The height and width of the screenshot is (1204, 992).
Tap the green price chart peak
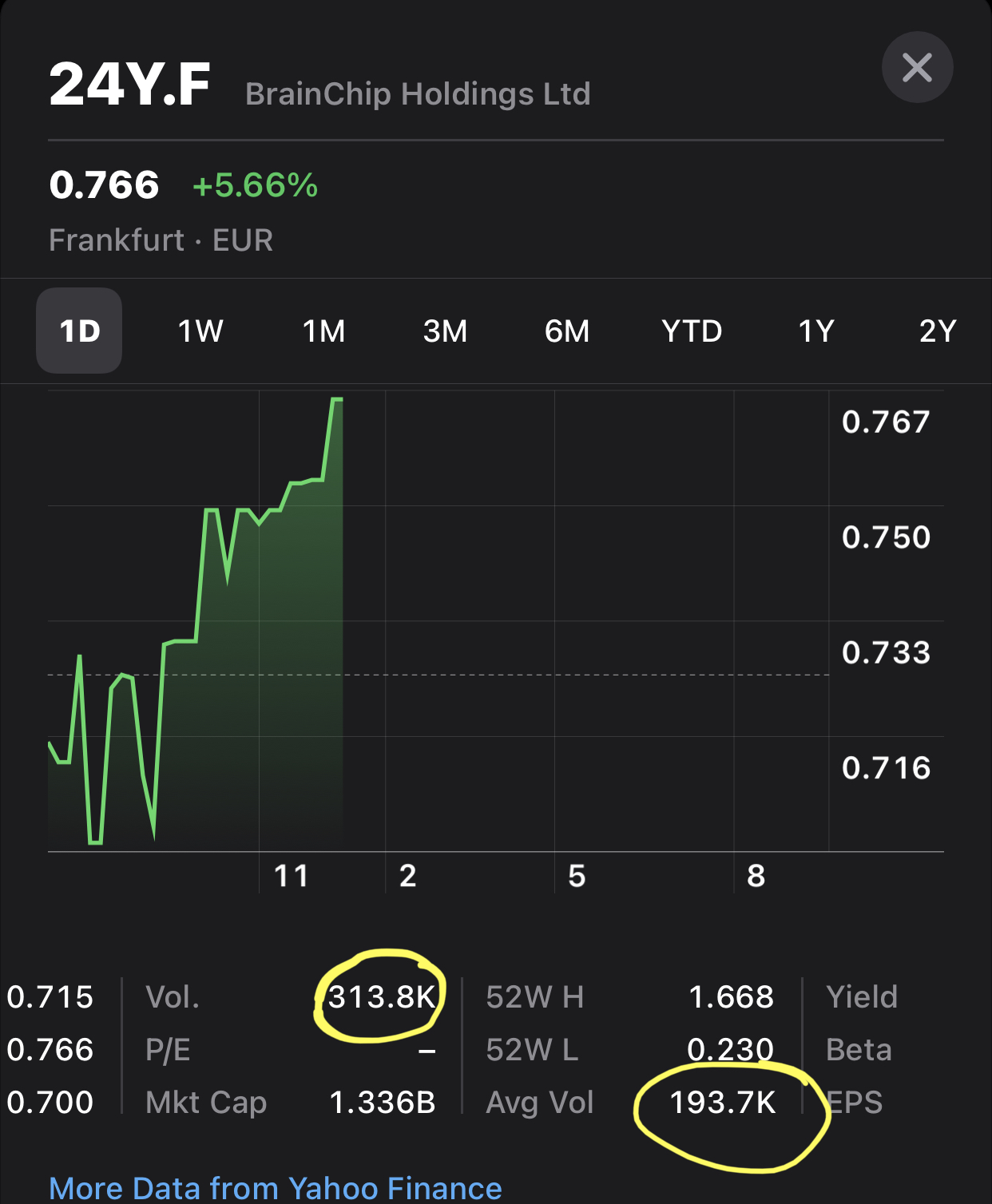[x=336, y=398]
